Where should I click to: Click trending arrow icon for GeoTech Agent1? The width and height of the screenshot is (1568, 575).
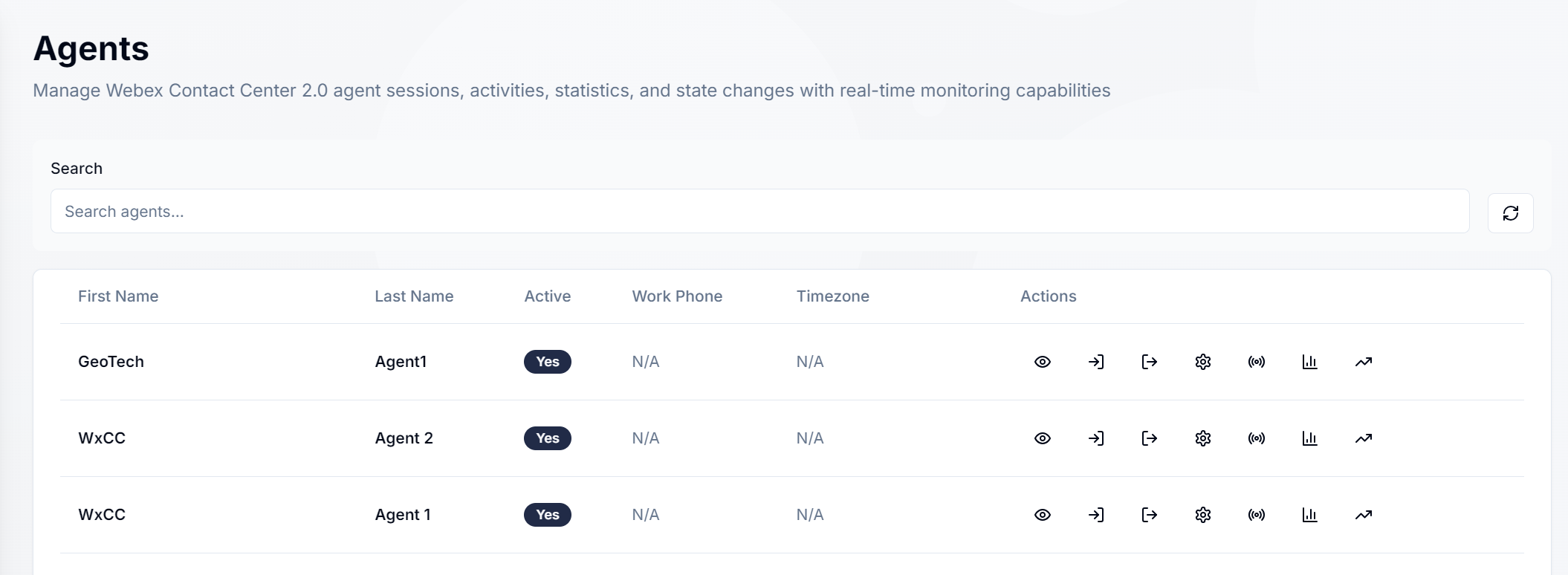(1364, 362)
